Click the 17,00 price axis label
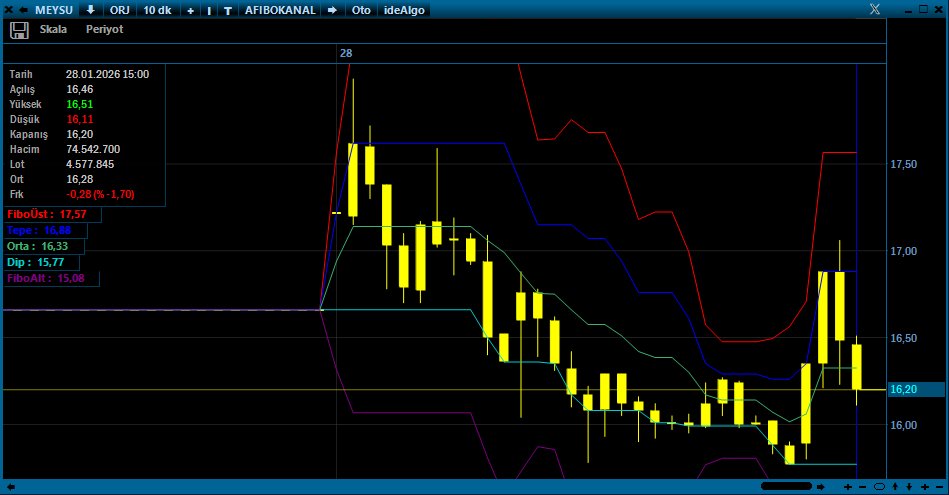This screenshot has height=495, width=949. coord(904,251)
